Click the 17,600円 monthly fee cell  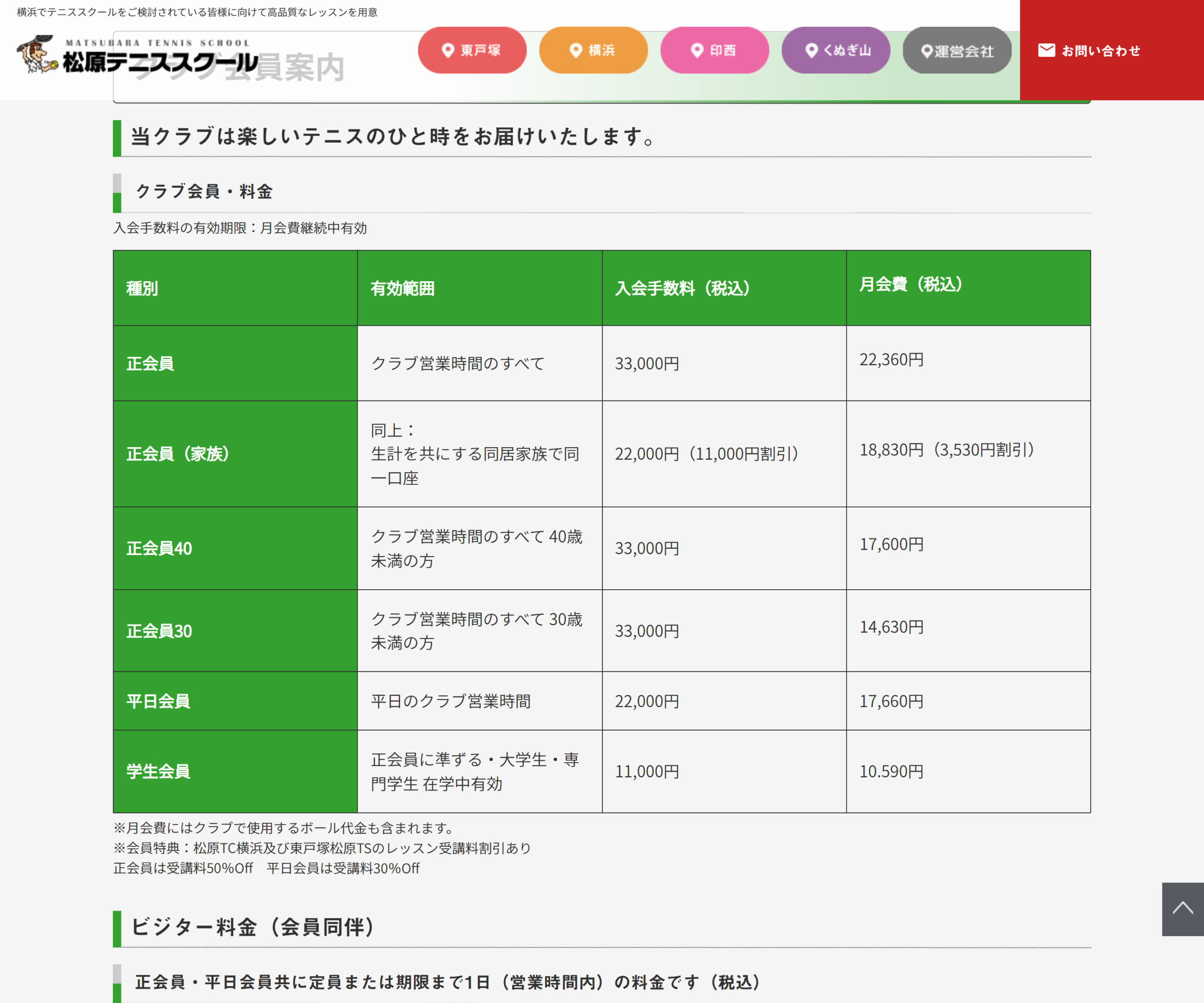point(968,548)
